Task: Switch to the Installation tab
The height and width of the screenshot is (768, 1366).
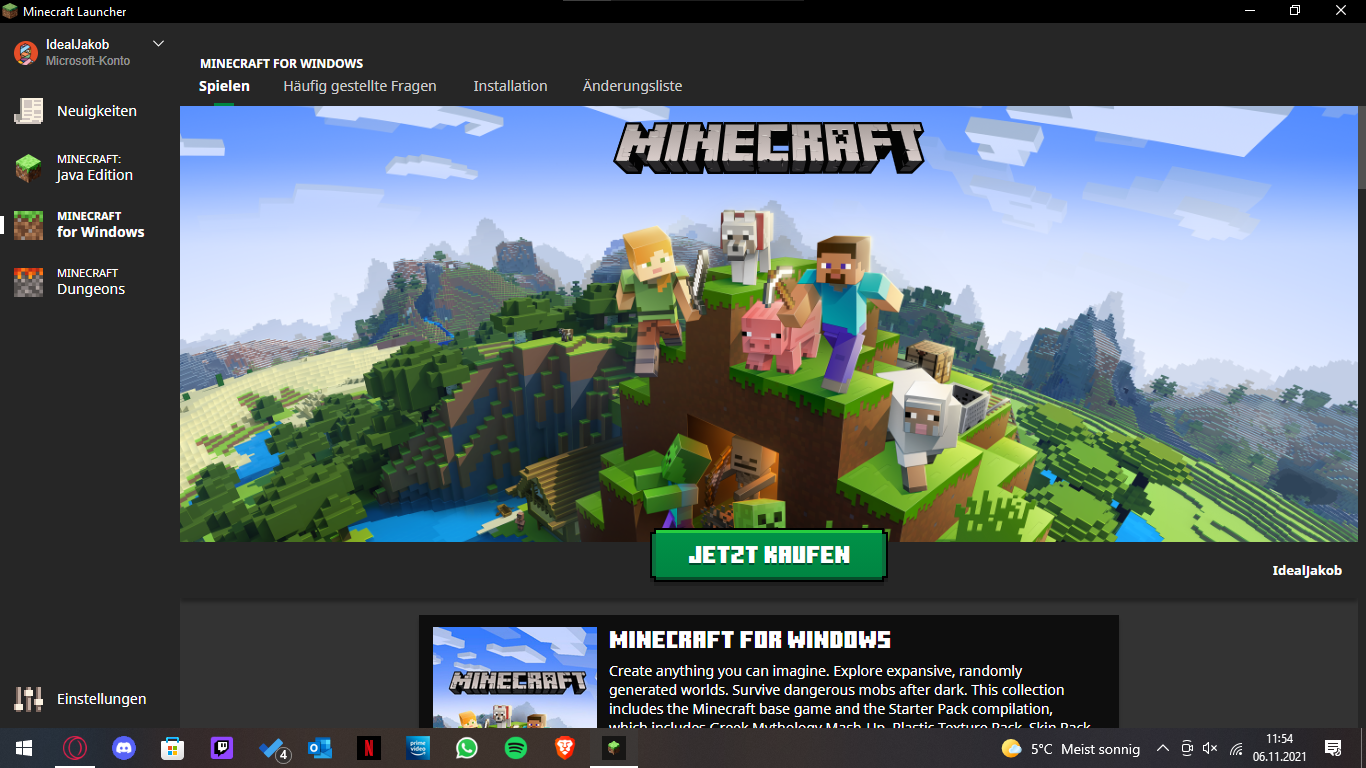Action: click(510, 86)
